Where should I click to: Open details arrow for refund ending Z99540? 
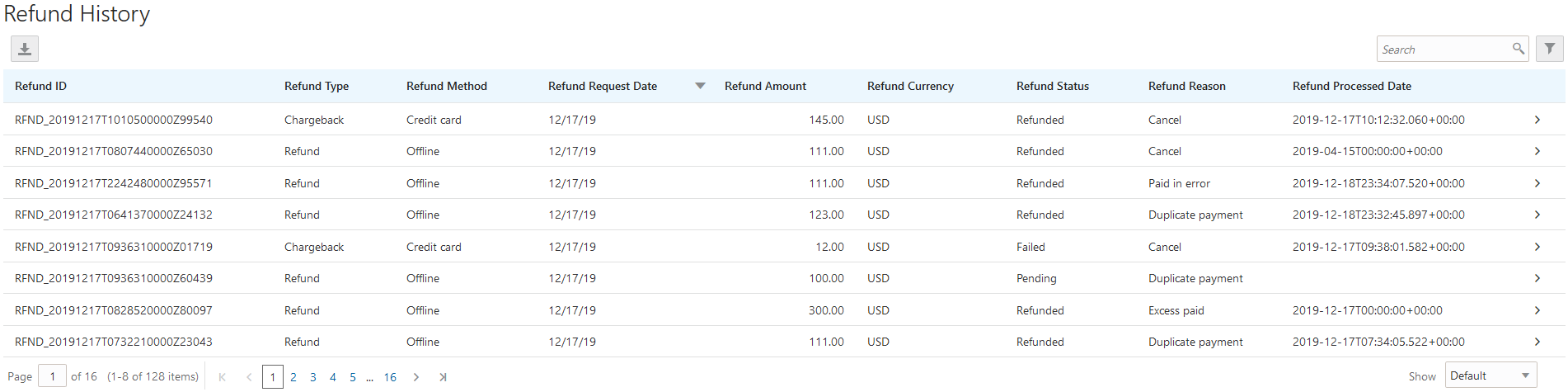point(1537,120)
